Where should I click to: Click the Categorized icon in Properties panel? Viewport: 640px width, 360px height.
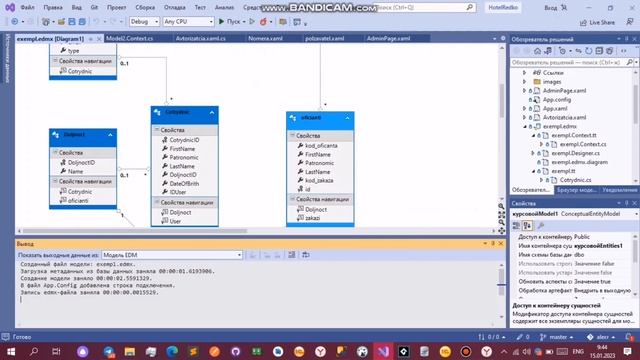point(516,225)
